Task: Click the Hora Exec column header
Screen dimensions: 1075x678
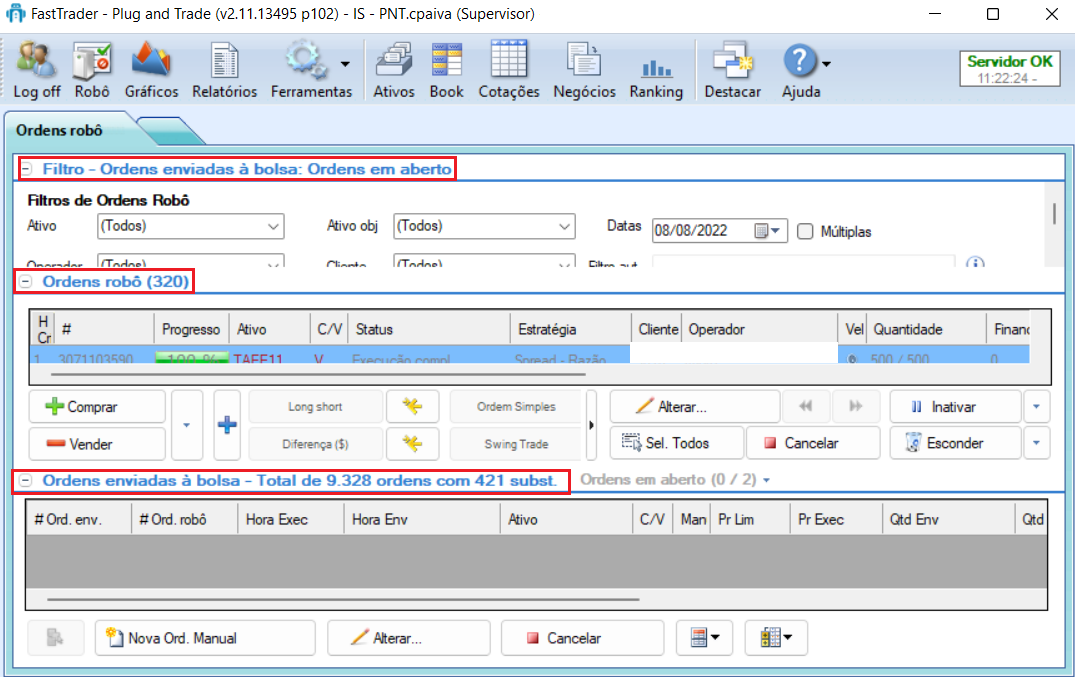Action: click(290, 520)
